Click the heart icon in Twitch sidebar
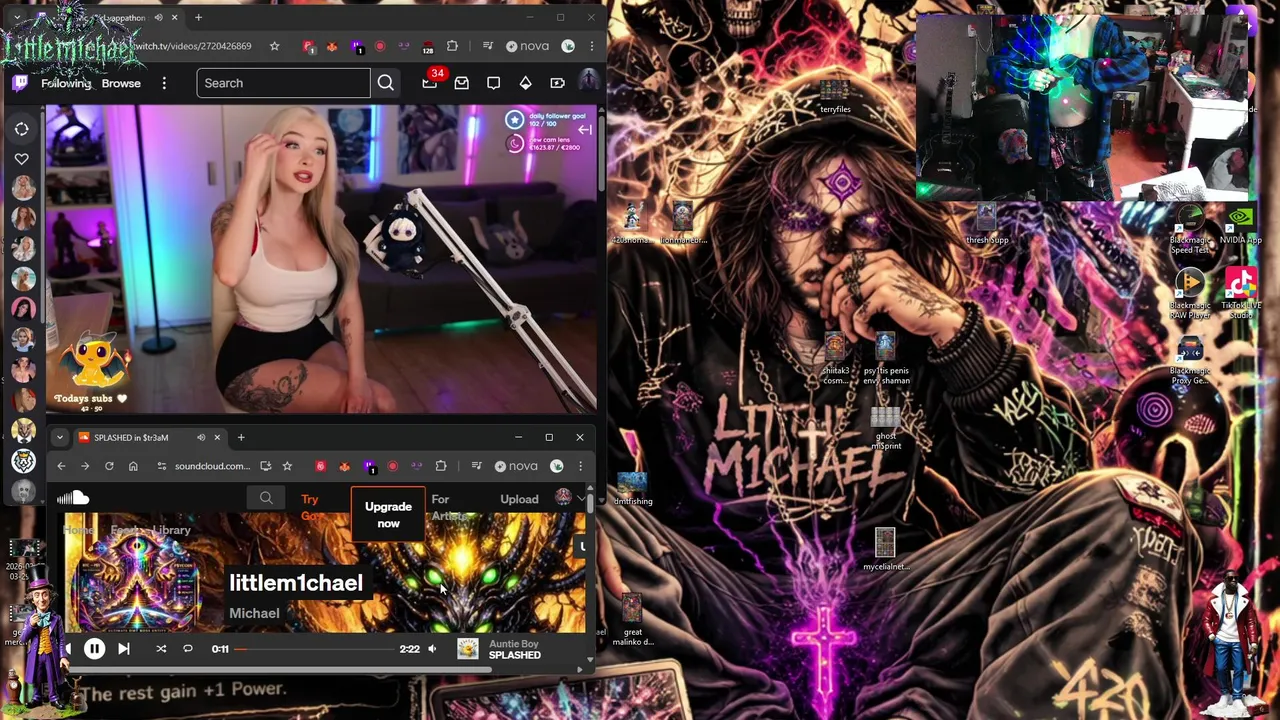Screen dimensions: 1280x720 [x=21, y=159]
